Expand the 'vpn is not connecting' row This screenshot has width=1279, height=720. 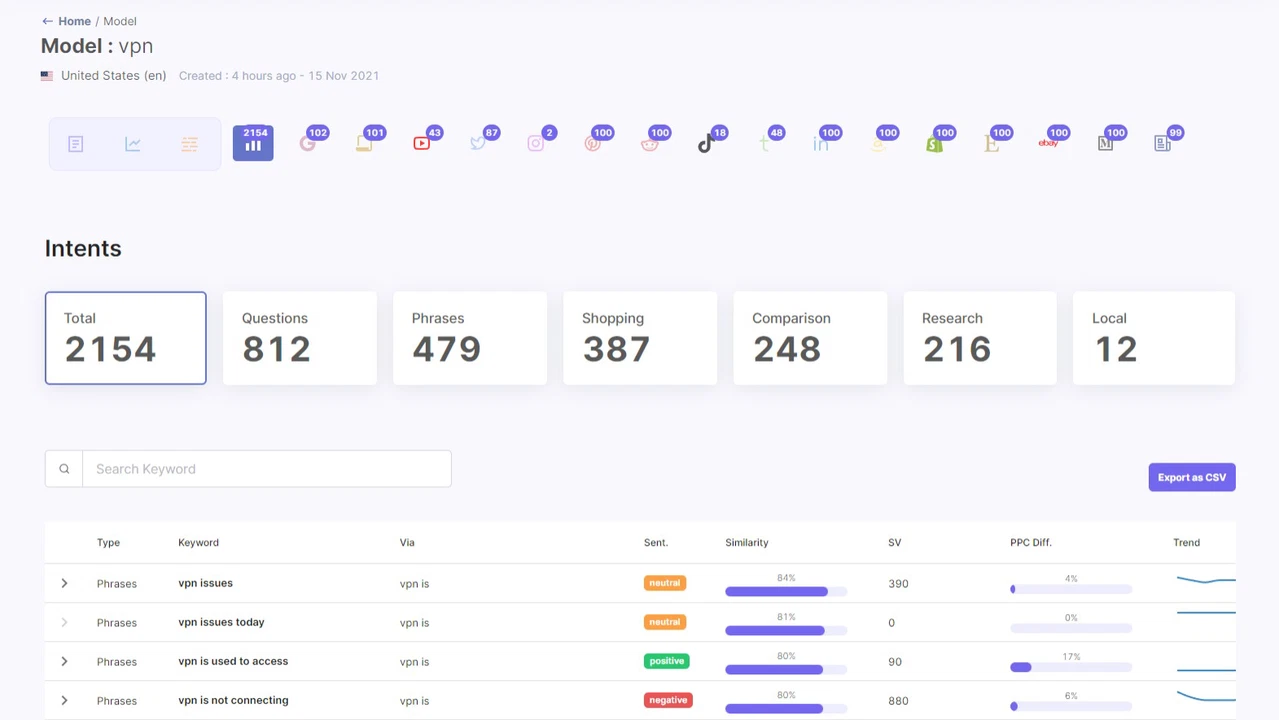pyautogui.click(x=64, y=700)
